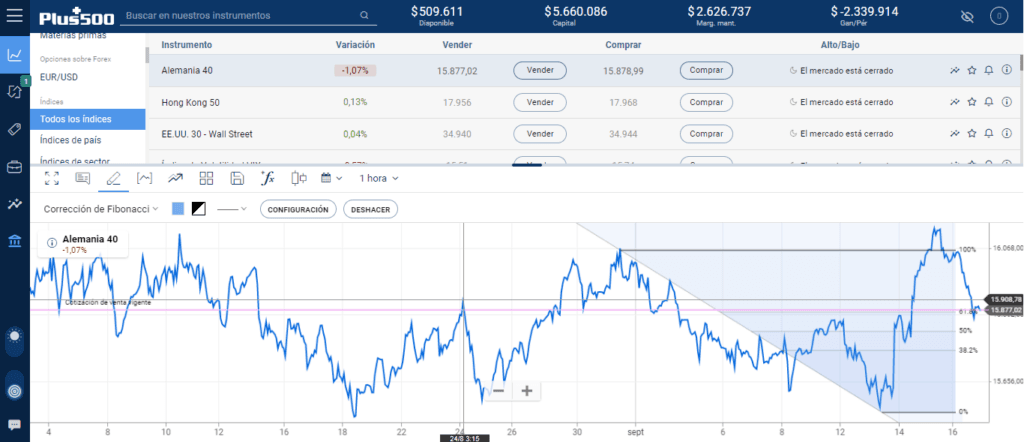Click Comprar button for Alemania 40

tap(706, 71)
